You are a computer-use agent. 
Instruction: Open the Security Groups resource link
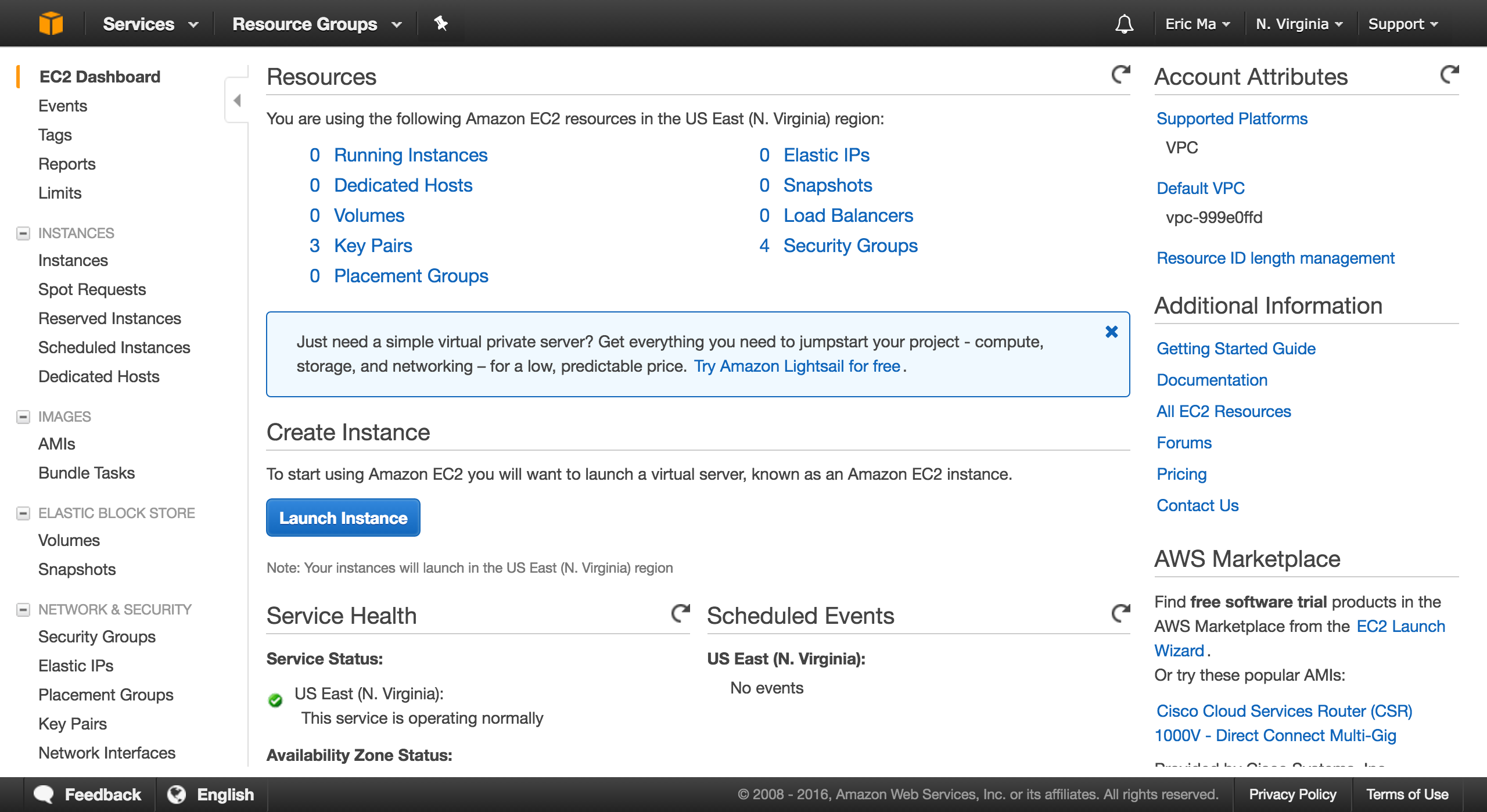click(x=850, y=246)
